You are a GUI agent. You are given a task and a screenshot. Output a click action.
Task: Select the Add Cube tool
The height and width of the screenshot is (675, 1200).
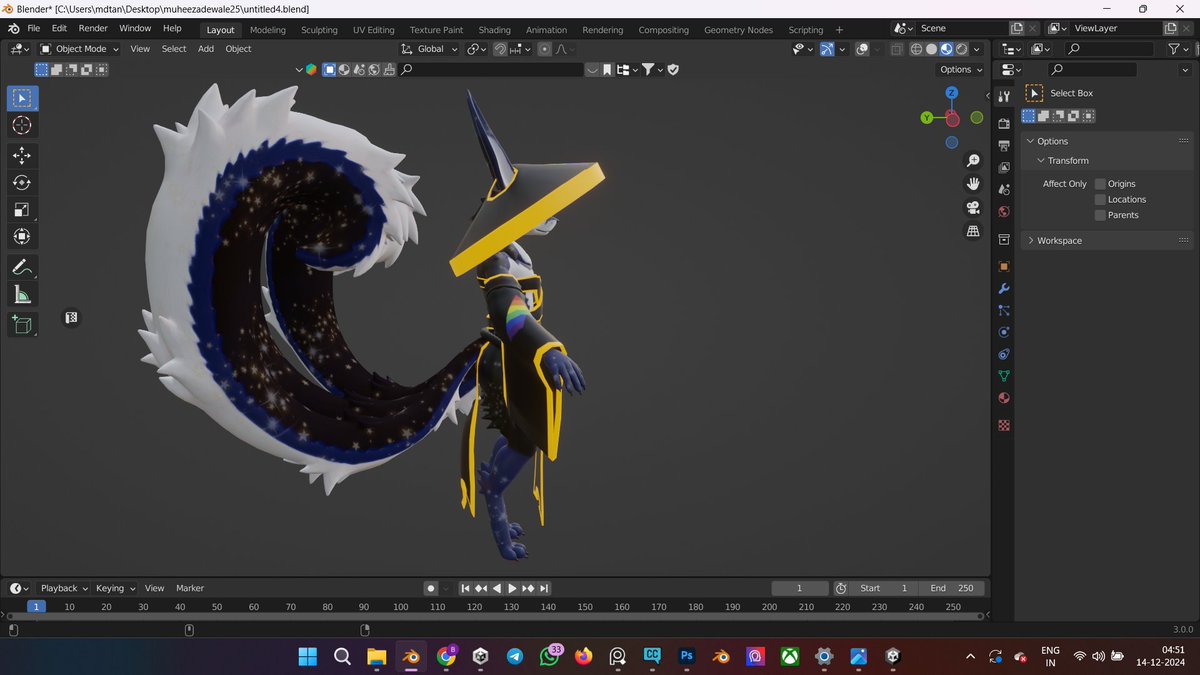(x=22, y=324)
